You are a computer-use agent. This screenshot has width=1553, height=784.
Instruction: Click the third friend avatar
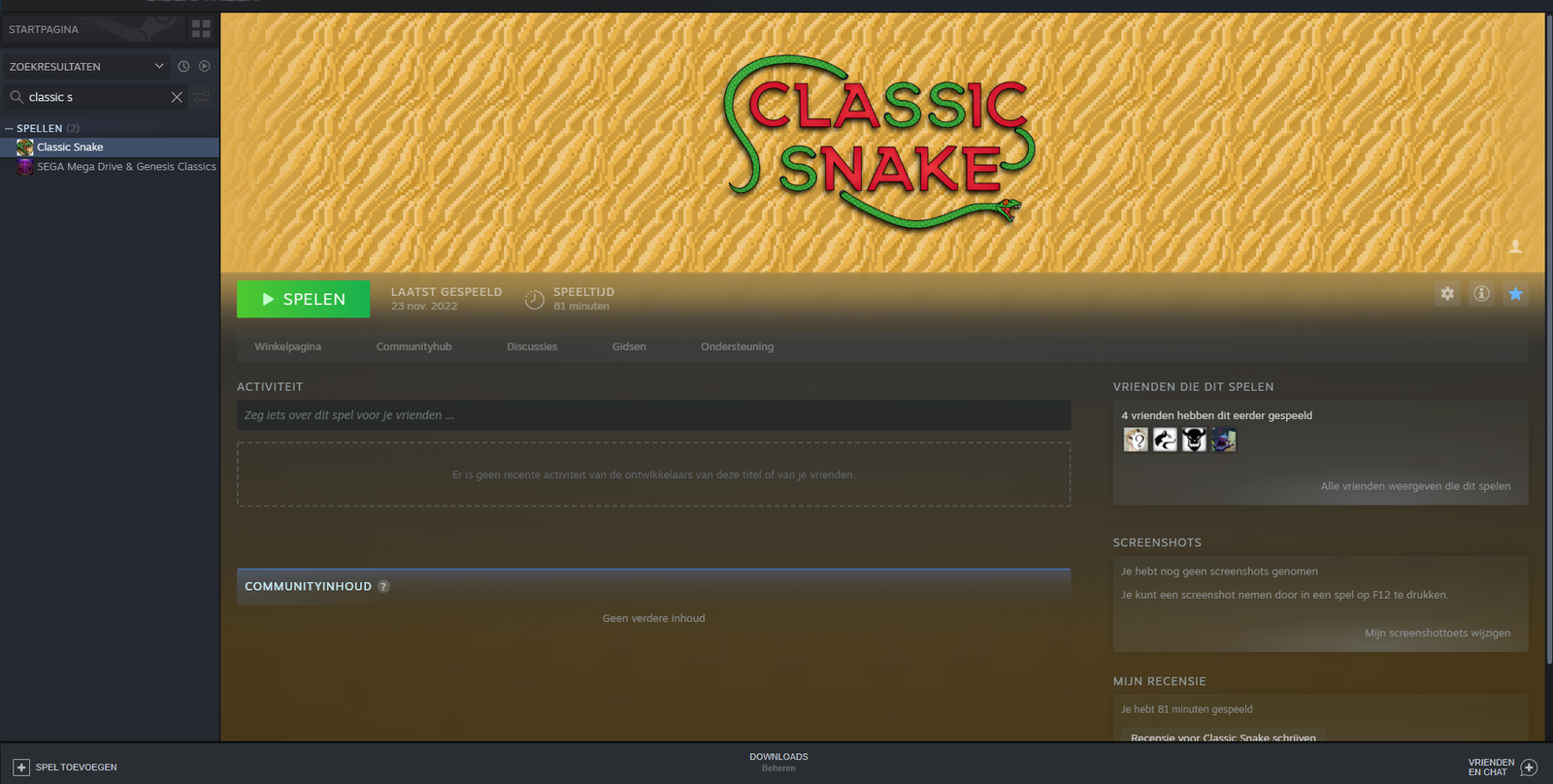coord(1194,441)
